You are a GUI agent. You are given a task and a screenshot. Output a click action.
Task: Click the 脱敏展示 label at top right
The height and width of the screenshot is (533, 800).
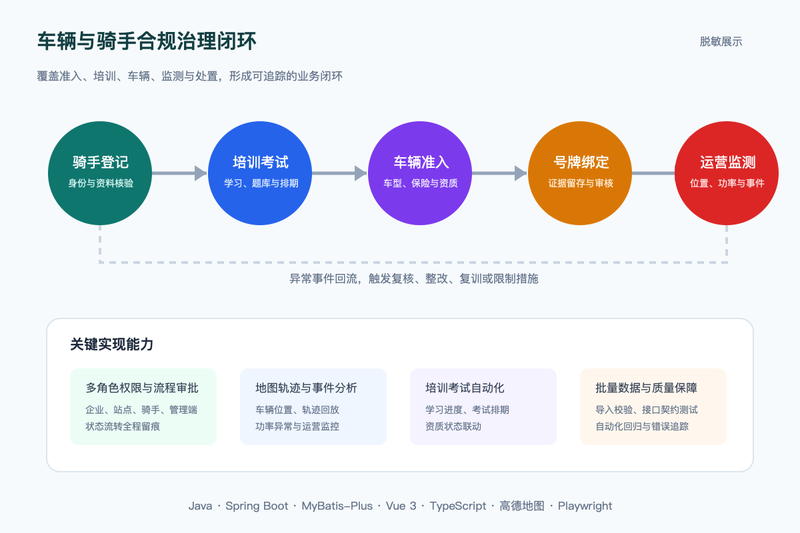click(x=721, y=42)
